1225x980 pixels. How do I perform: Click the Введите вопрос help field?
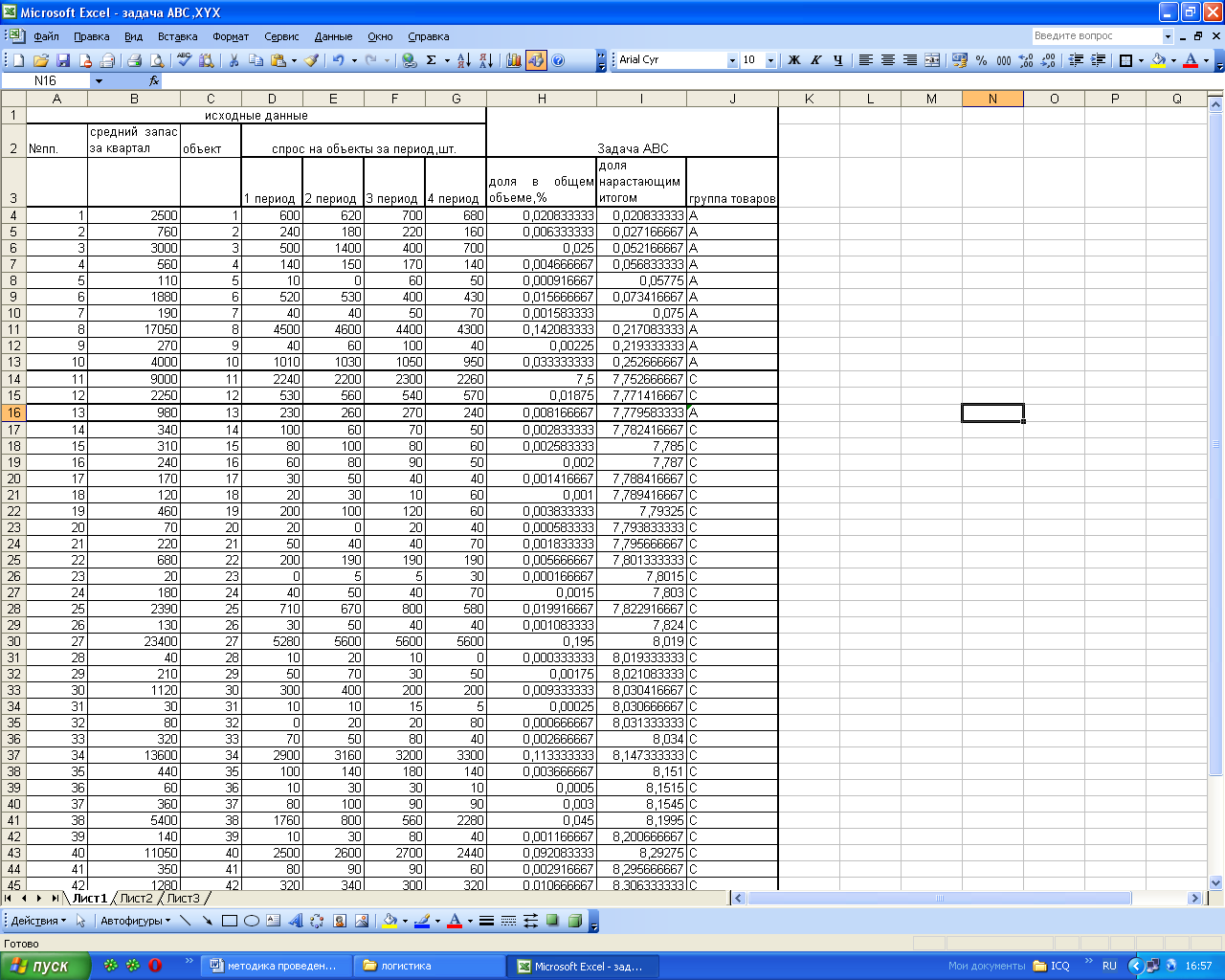pyautogui.click(x=1097, y=36)
